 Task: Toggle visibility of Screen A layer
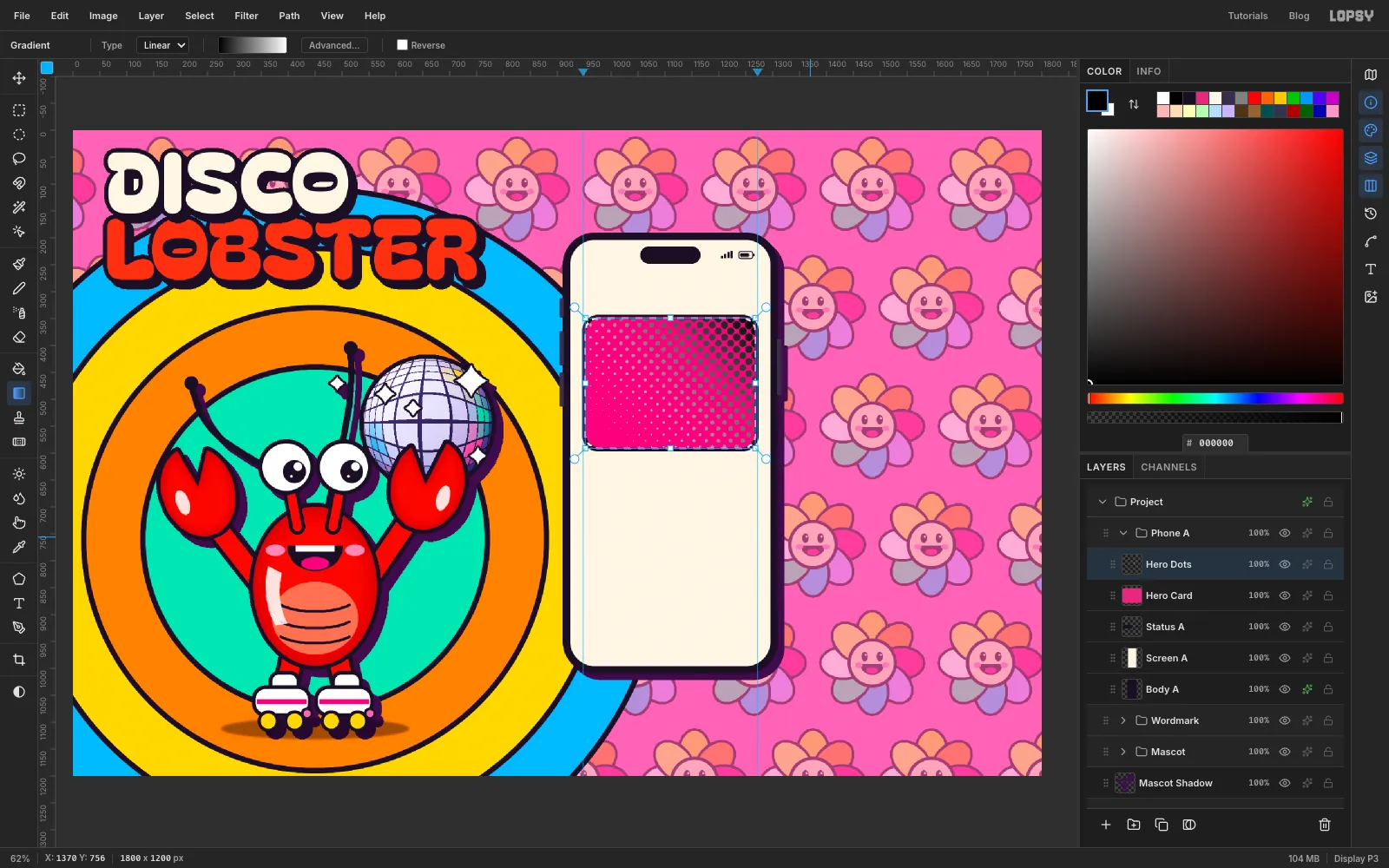1285,658
